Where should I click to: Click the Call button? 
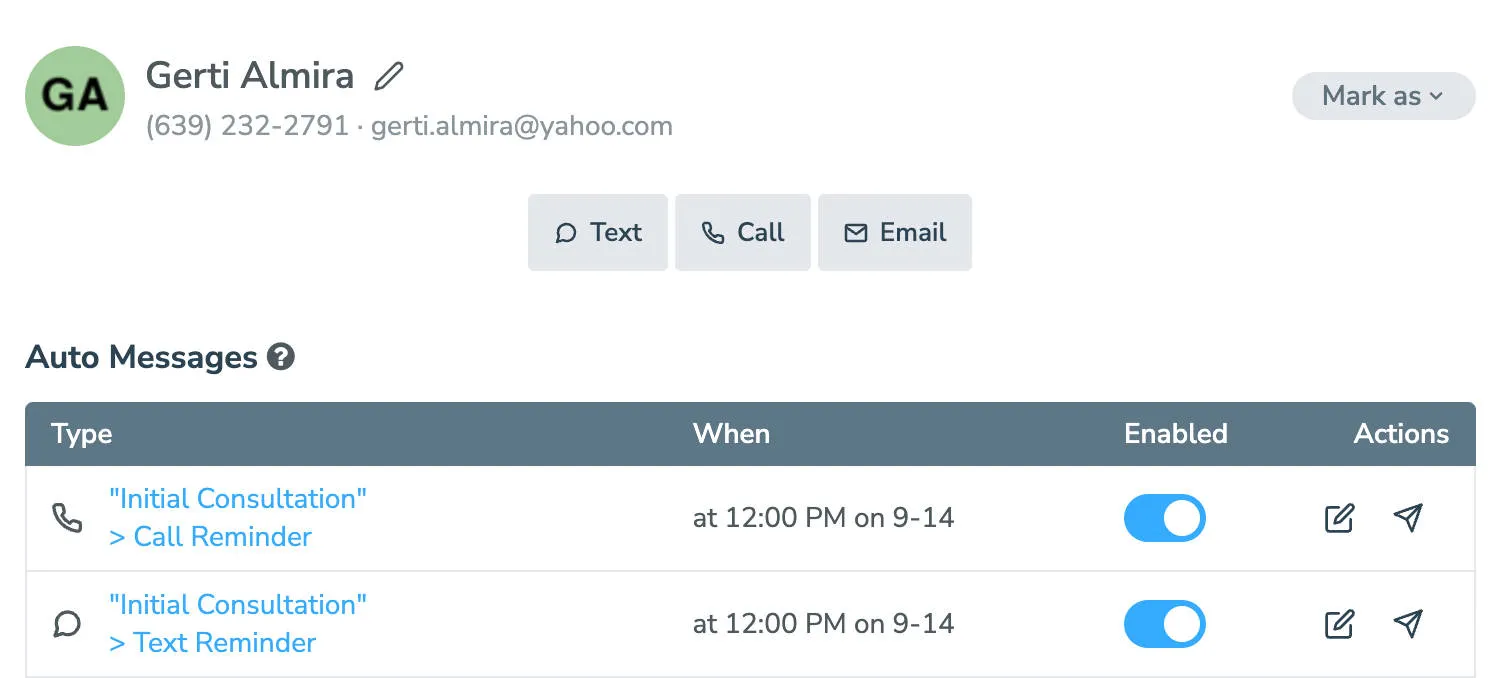point(742,232)
